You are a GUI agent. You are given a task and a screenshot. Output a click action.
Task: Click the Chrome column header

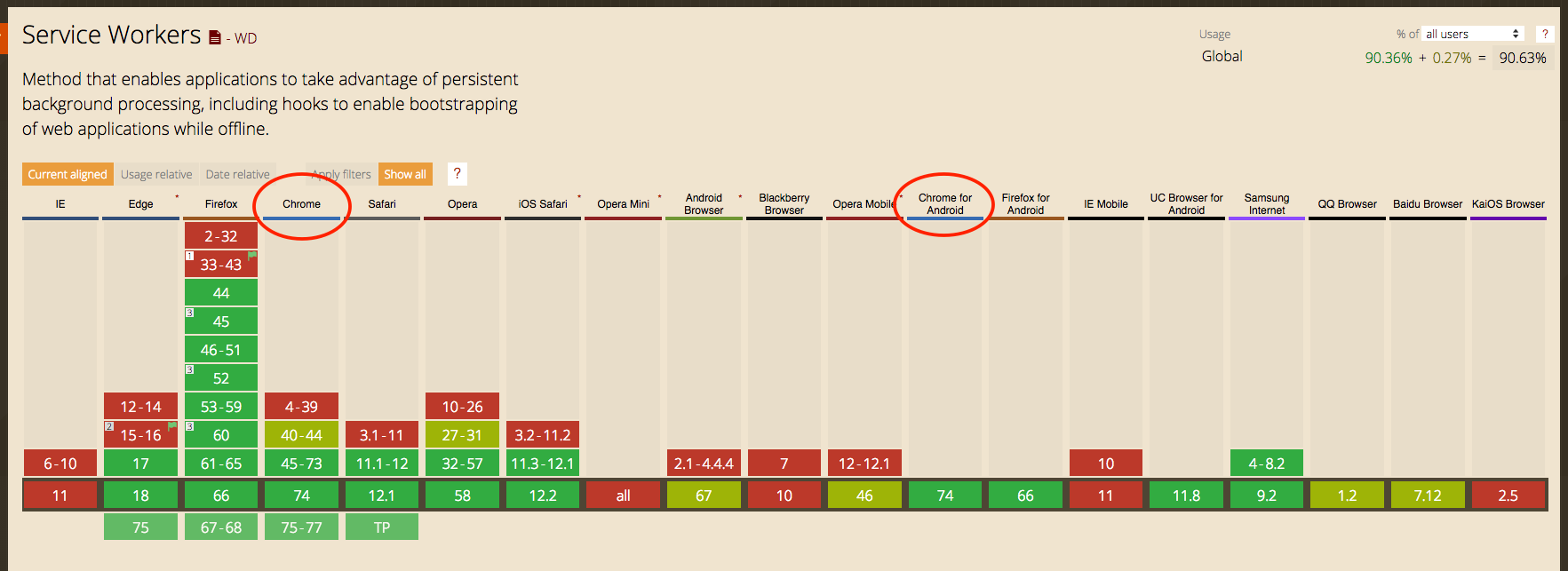click(302, 204)
